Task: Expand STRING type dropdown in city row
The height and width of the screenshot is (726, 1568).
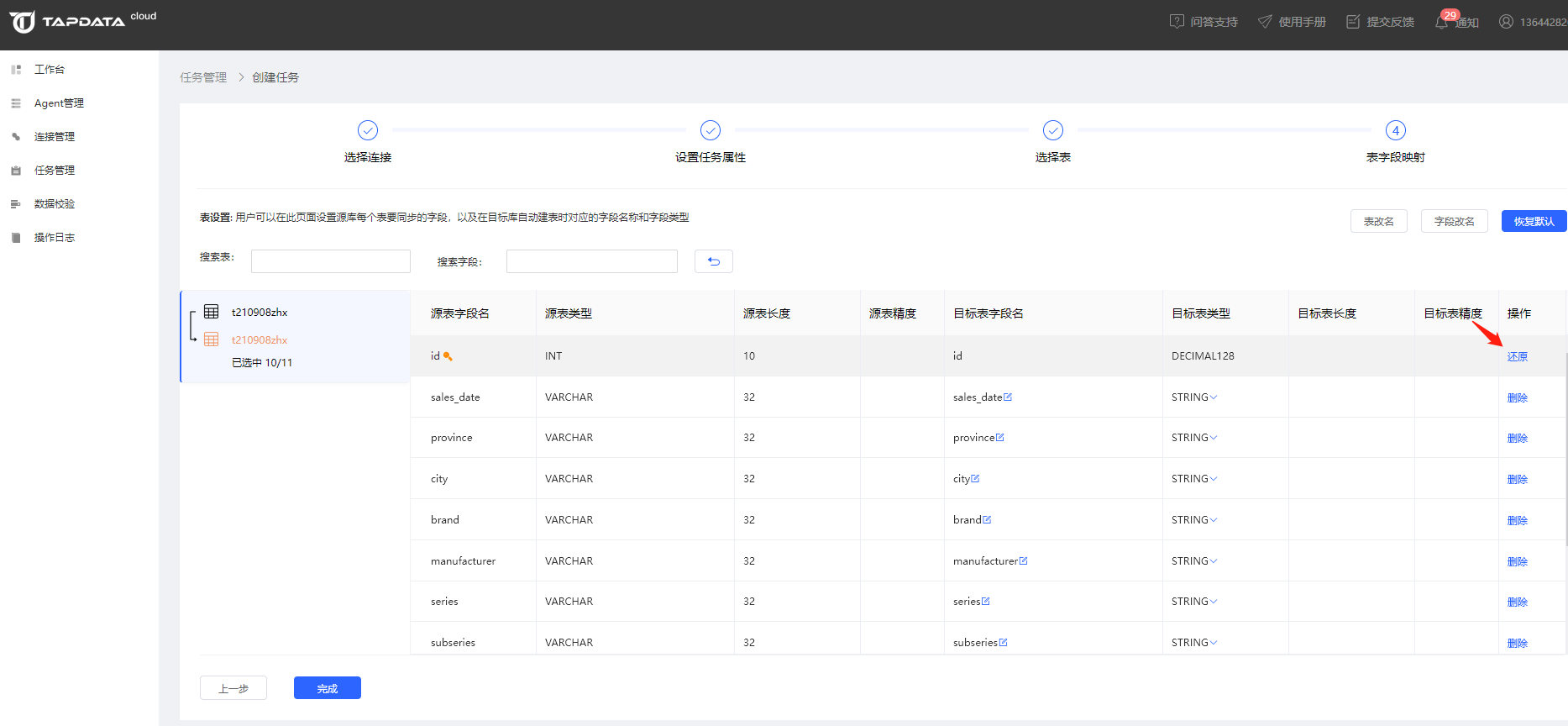Action: [1213, 479]
